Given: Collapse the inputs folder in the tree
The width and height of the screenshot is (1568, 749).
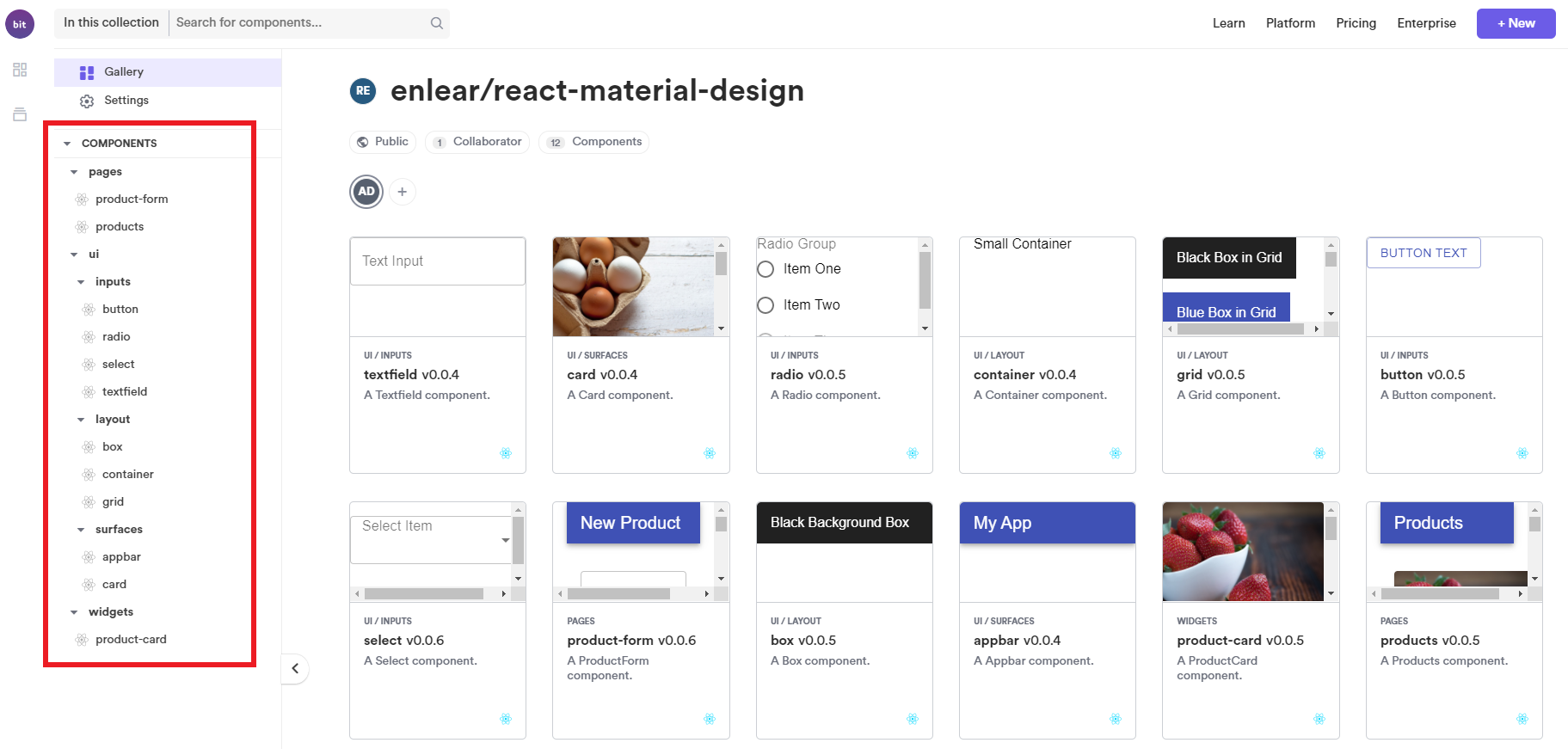Looking at the screenshot, I should click(81, 282).
